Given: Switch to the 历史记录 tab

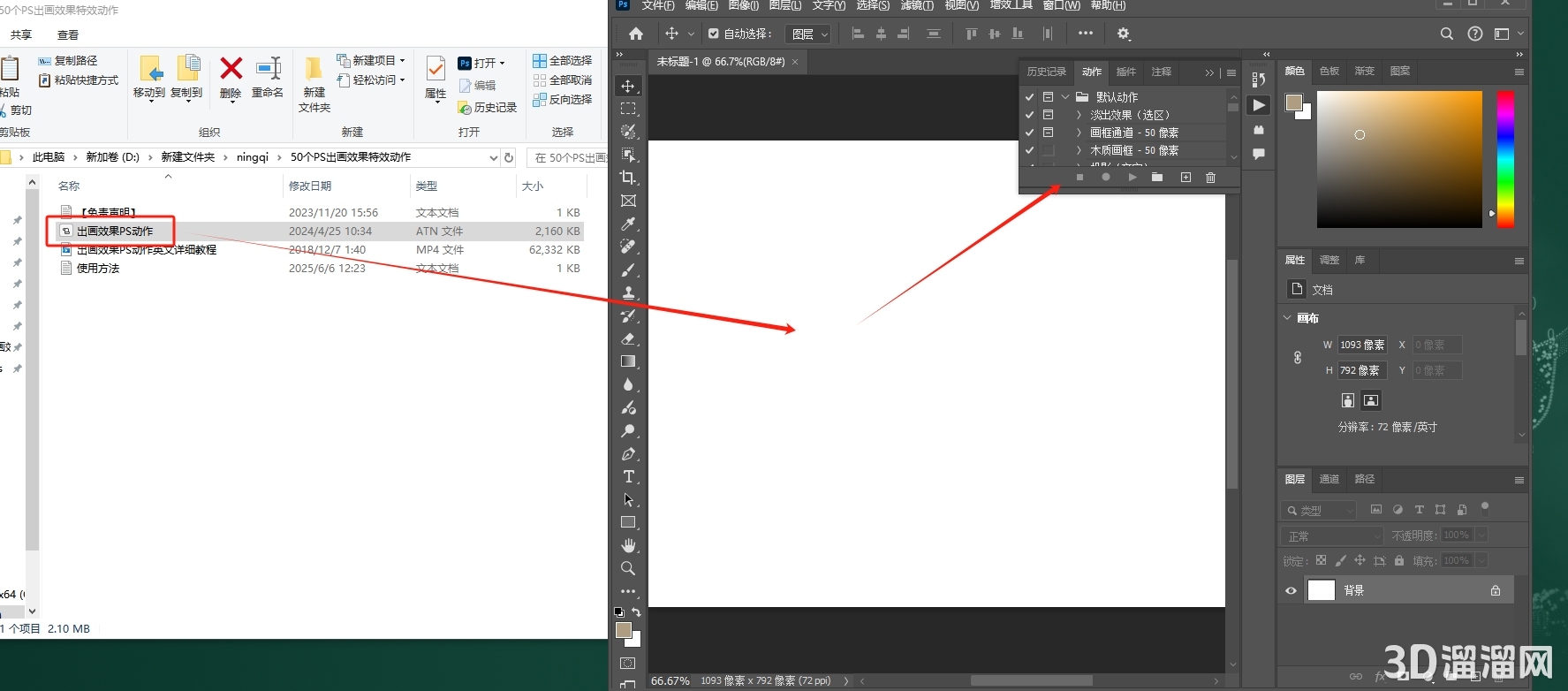Looking at the screenshot, I should pos(1046,72).
